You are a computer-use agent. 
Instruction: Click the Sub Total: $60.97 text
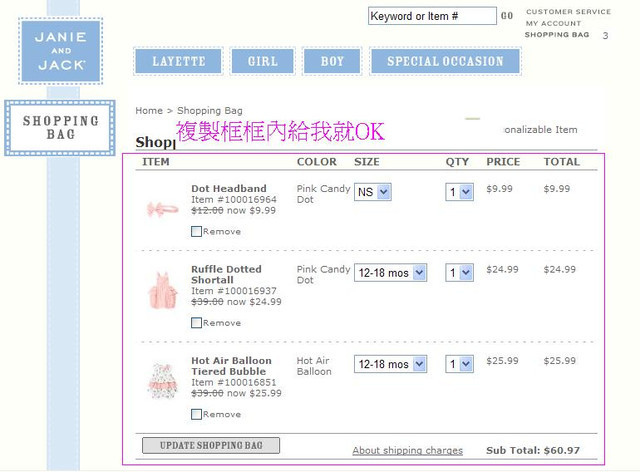533,450
